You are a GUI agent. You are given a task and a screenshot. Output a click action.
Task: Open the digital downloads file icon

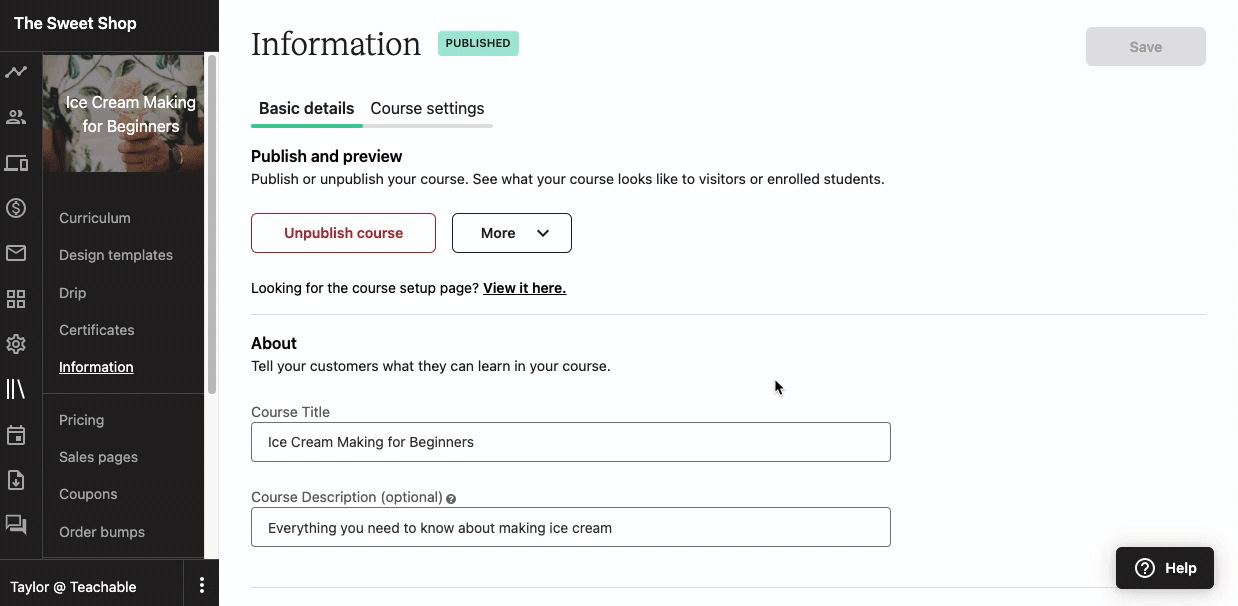16,480
